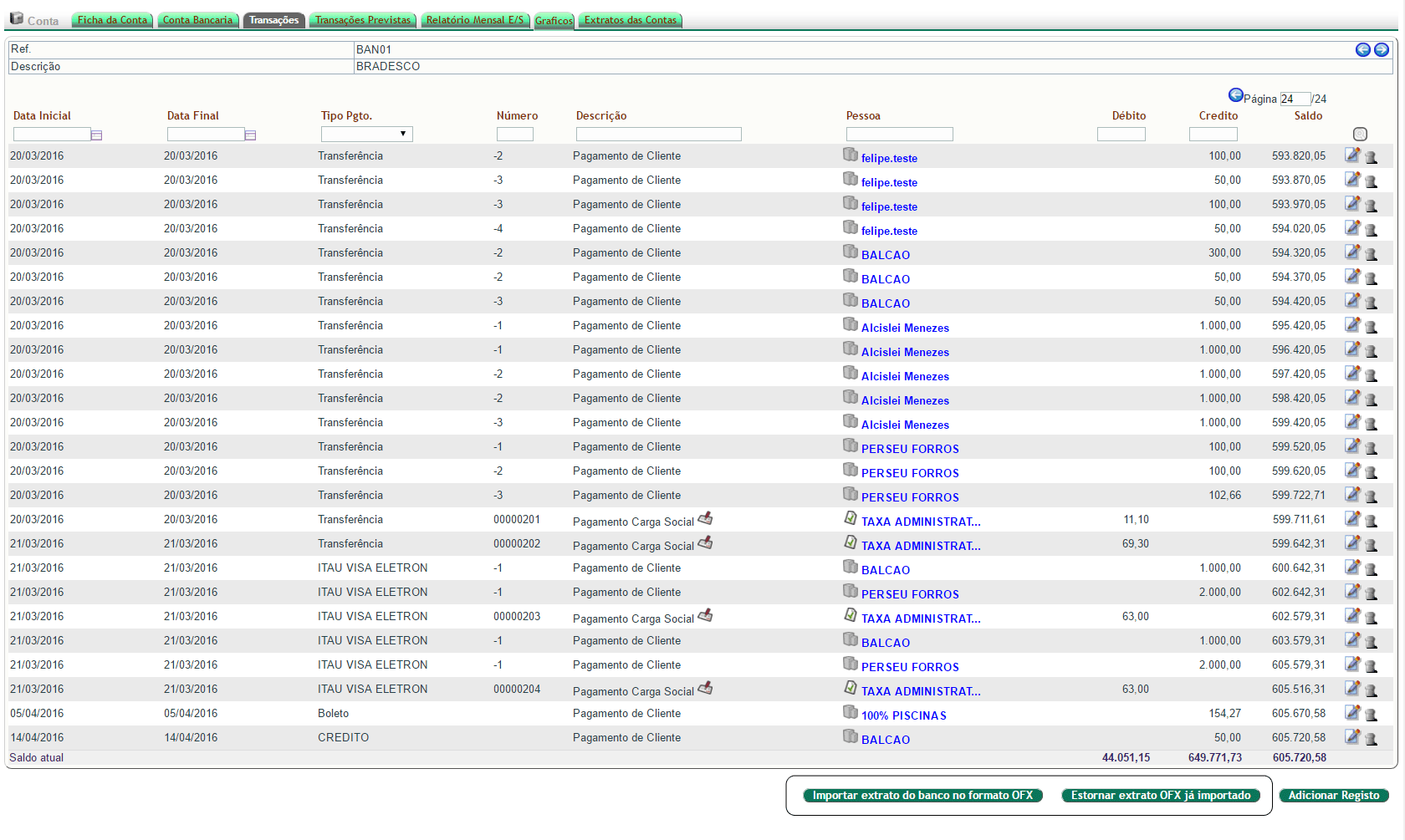Expand the Tipo Pgto. filter dropdown
The height and width of the screenshot is (840, 1405).
tap(367, 135)
